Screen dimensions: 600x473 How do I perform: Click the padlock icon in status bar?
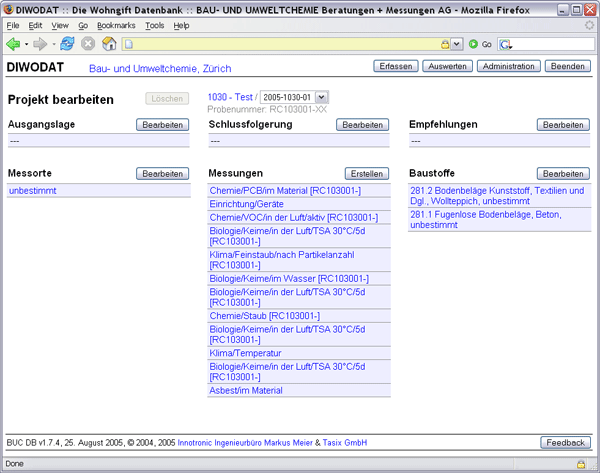pyautogui.click(x=579, y=464)
